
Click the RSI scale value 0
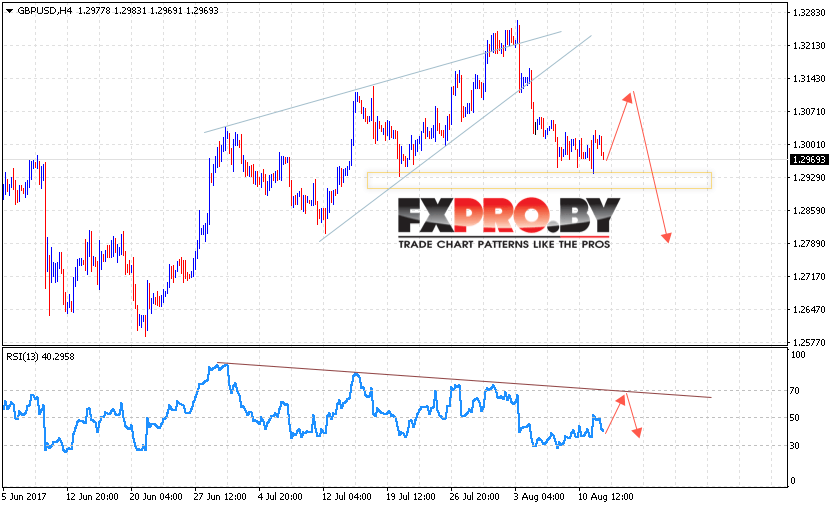click(x=792, y=480)
